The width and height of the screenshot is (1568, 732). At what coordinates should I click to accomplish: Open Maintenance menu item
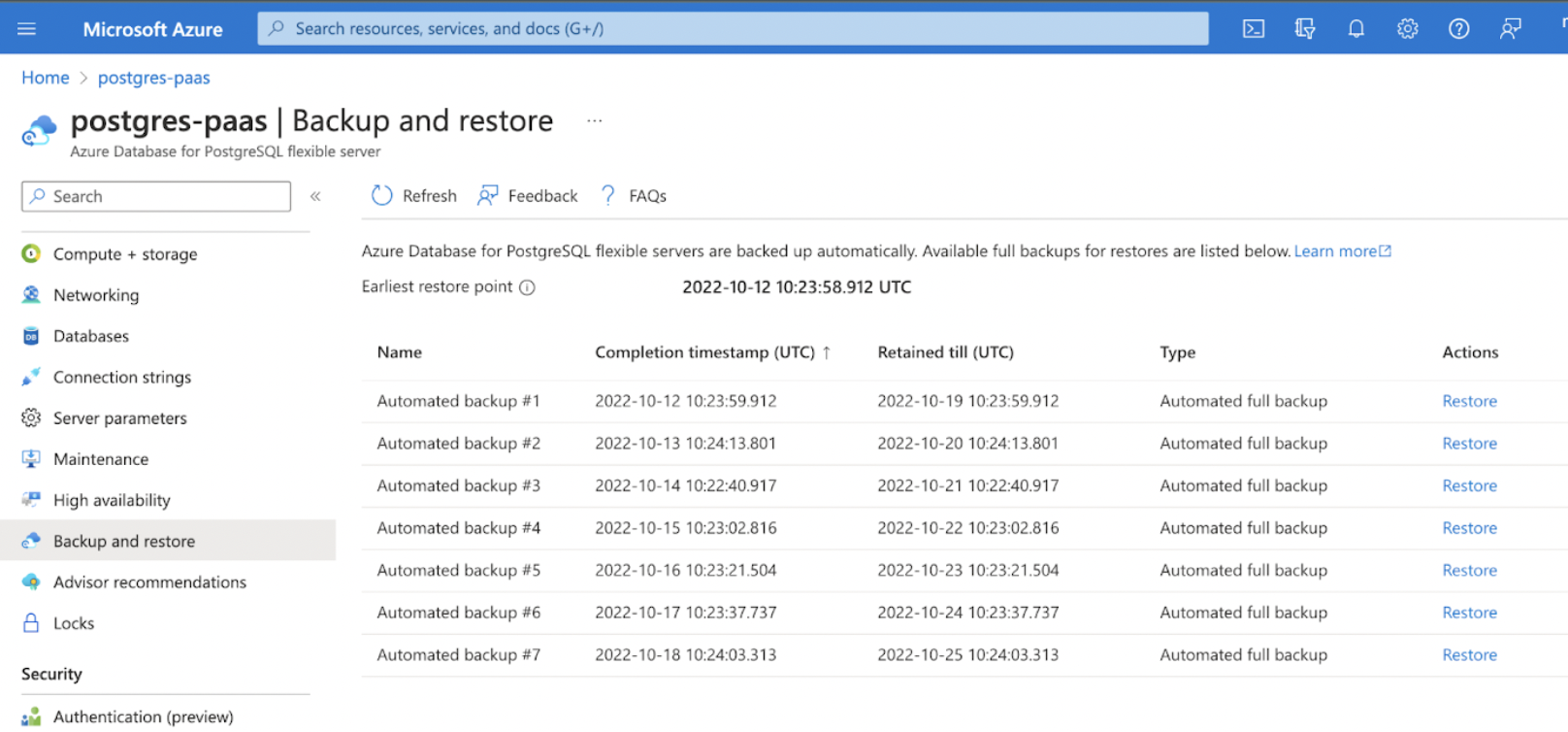[x=101, y=458]
